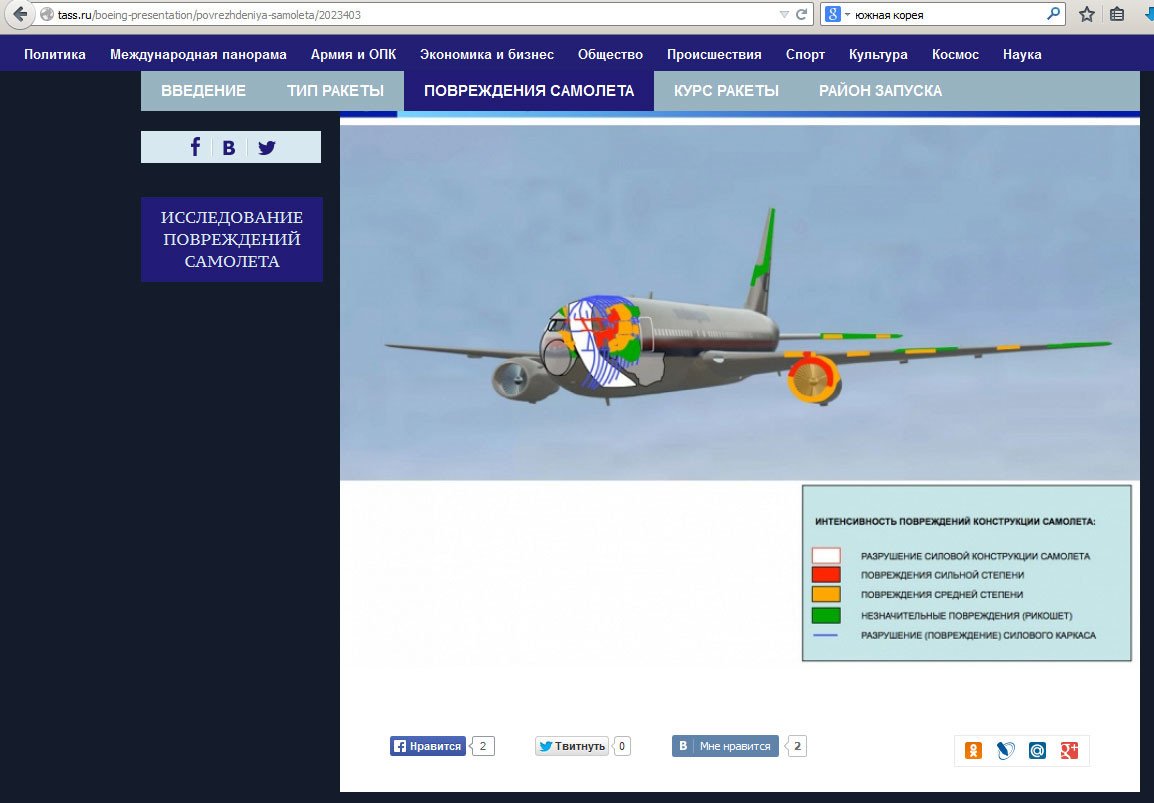Open the Космос section in the menu
Image resolution: width=1154 pixels, height=803 pixels.
pyautogui.click(x=955, y=55)
